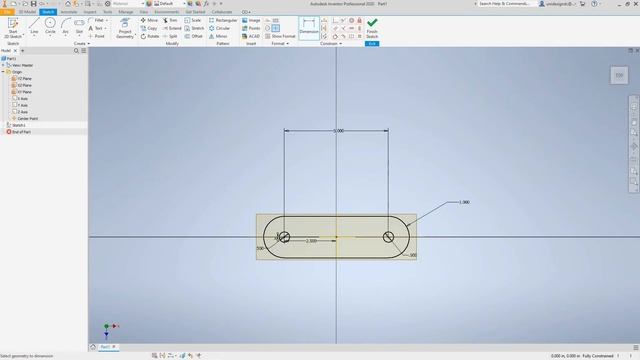Viewport: 640px width, 360px height.
Task: Click the 5.000 dimension value
Action: (x=339, y=131)
